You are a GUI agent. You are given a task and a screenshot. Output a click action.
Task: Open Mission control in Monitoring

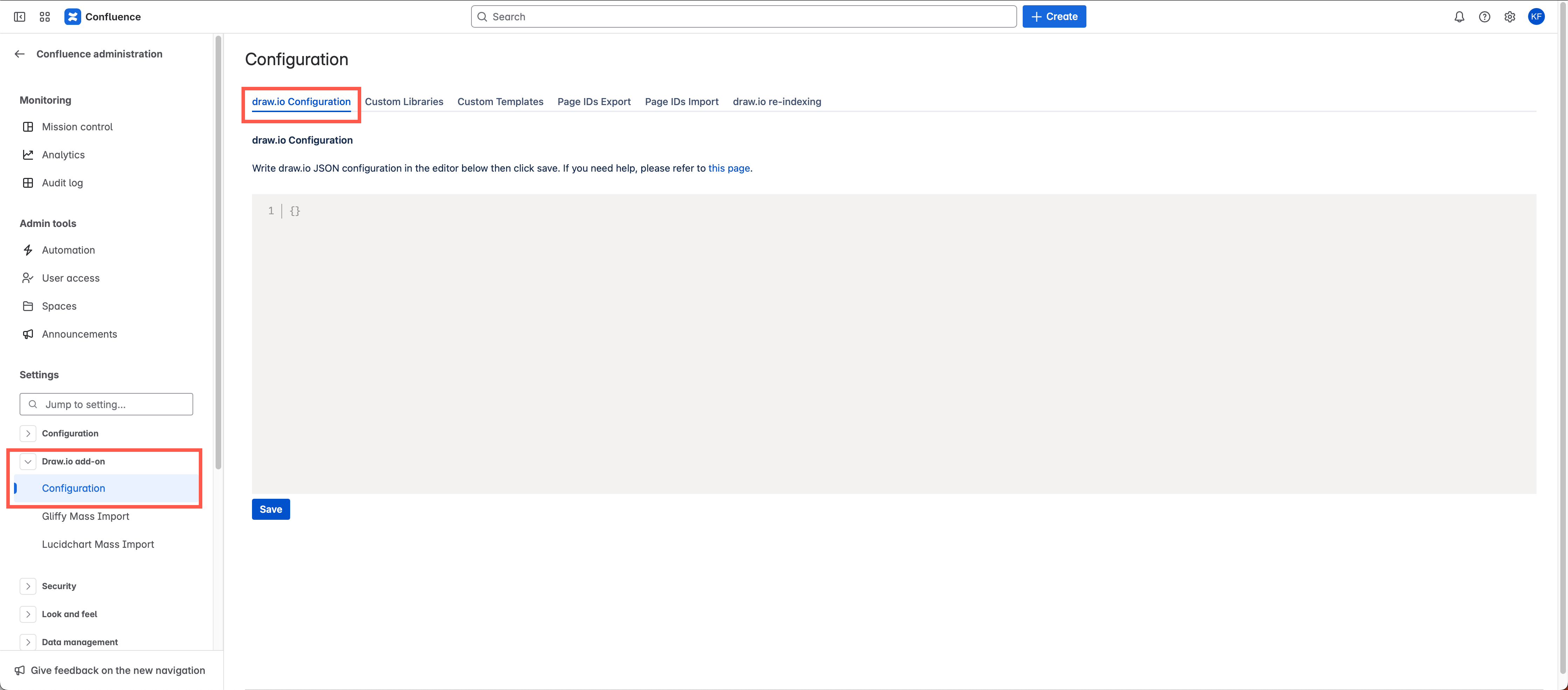tap(77, 127)
